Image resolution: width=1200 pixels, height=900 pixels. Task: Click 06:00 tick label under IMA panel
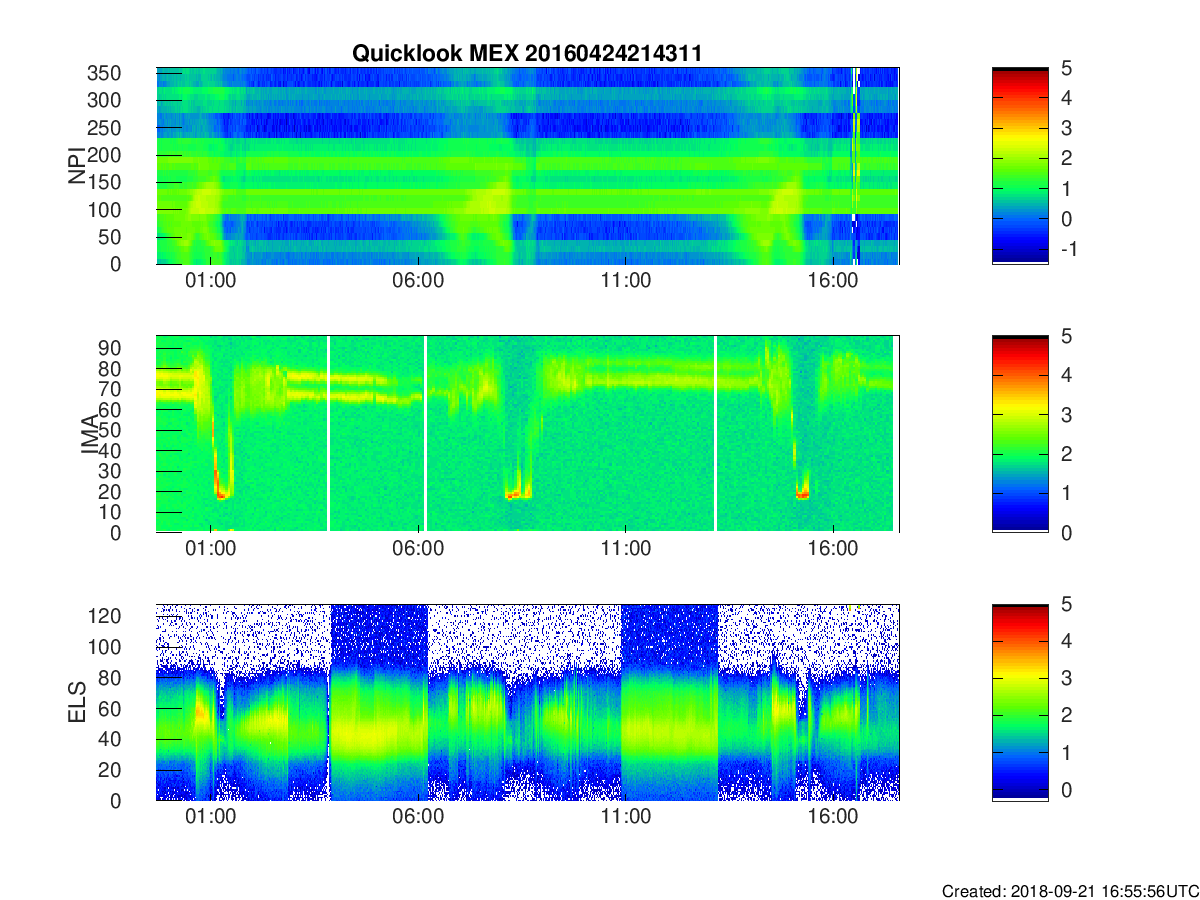pos(418,549)
